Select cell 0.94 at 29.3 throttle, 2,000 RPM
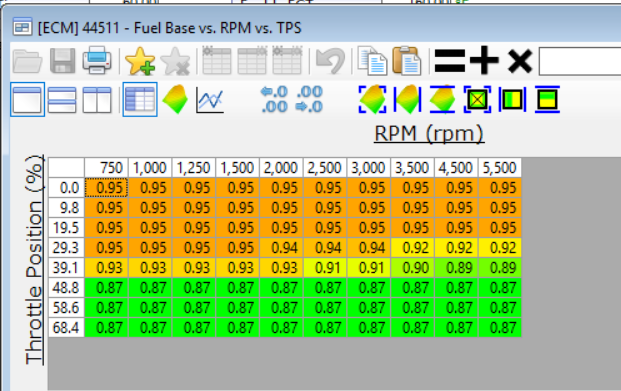621x391 pixels. click(x=281, y=248)
